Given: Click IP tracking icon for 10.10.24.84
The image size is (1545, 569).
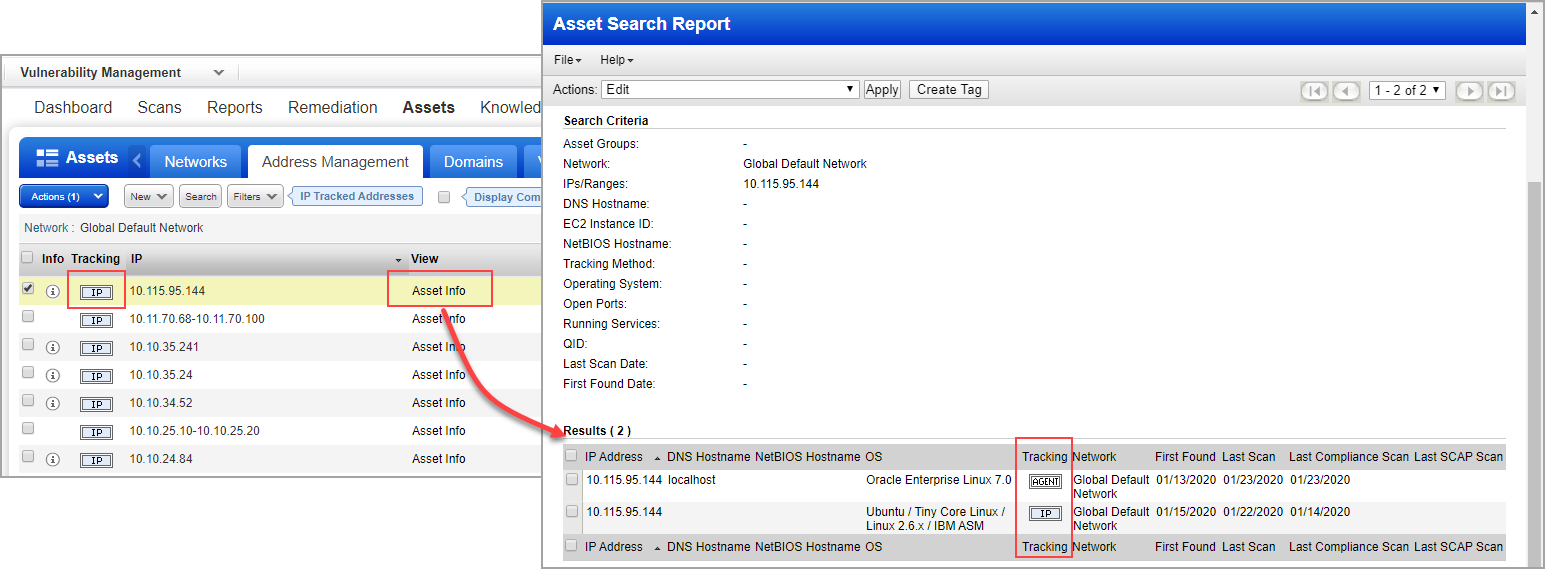Looking at the screenshot, I should (x=96, y=460).
